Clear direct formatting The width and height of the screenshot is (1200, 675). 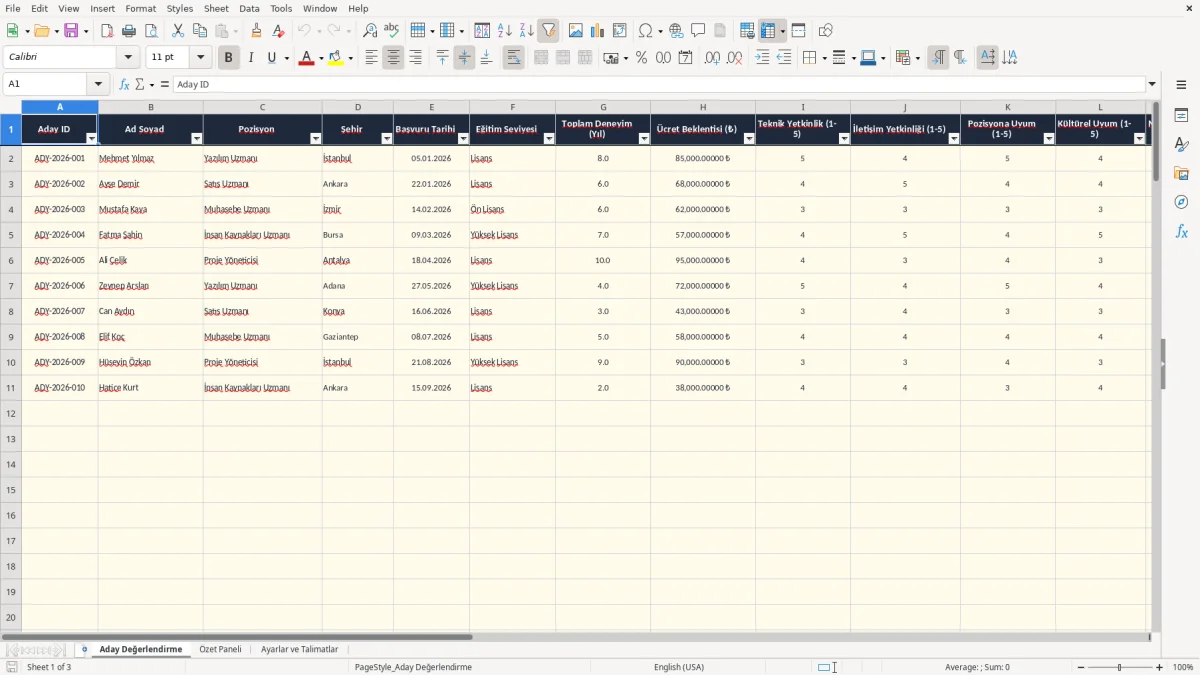279,31
